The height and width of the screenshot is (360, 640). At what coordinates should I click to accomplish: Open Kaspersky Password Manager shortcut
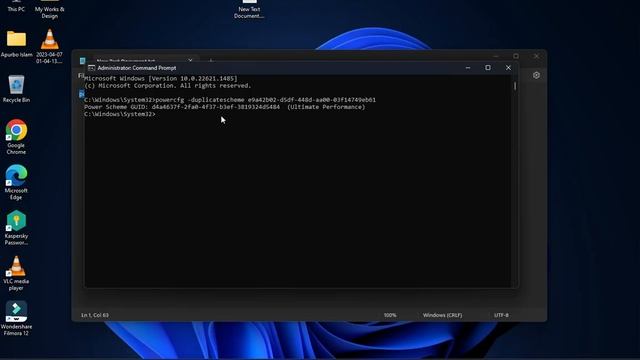click(16, 227)
